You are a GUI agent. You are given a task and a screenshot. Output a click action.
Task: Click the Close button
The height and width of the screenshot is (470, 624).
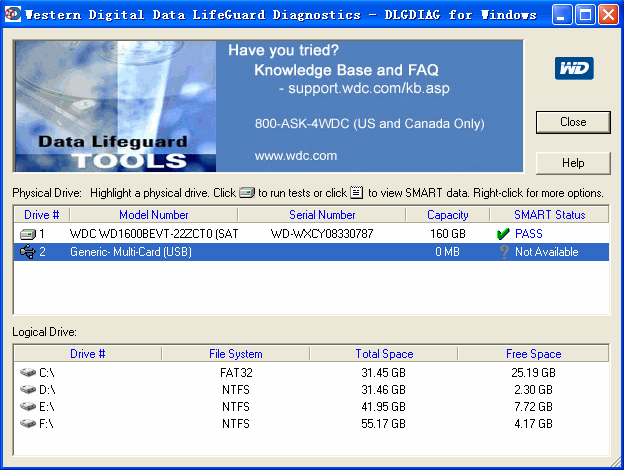(x=573, y=122)
